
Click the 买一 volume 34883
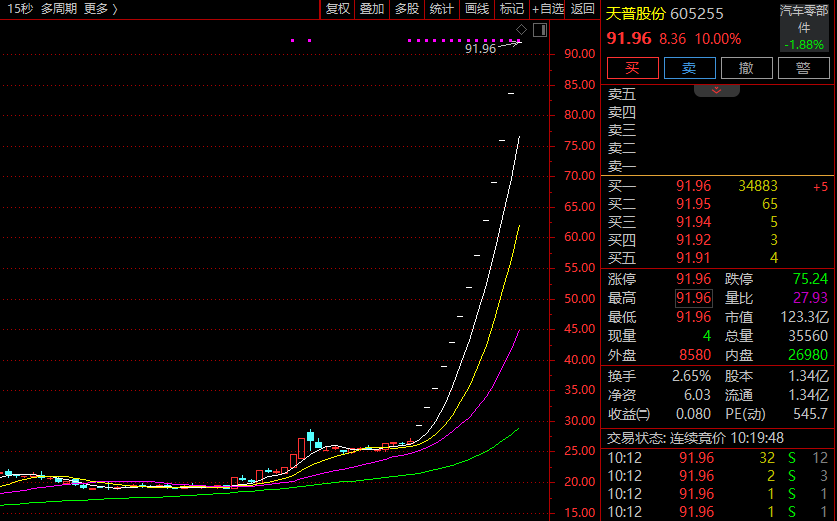coord(758,186)
